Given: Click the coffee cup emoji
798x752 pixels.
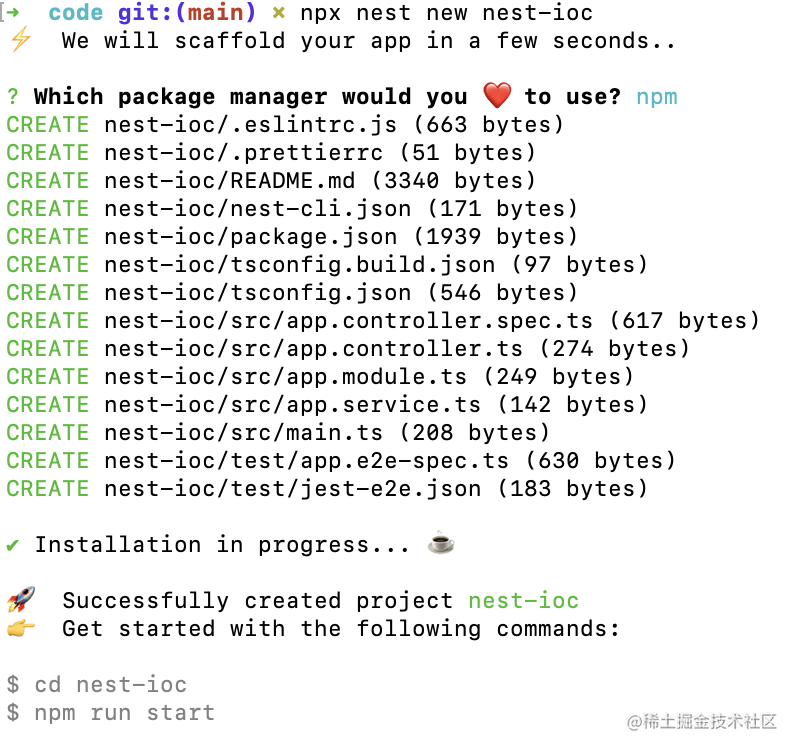Looking at the screenshot, I should point(441,544).
